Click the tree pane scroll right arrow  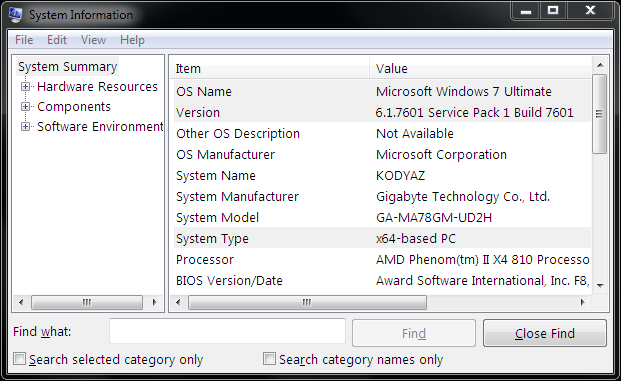[x=154, y=303]
